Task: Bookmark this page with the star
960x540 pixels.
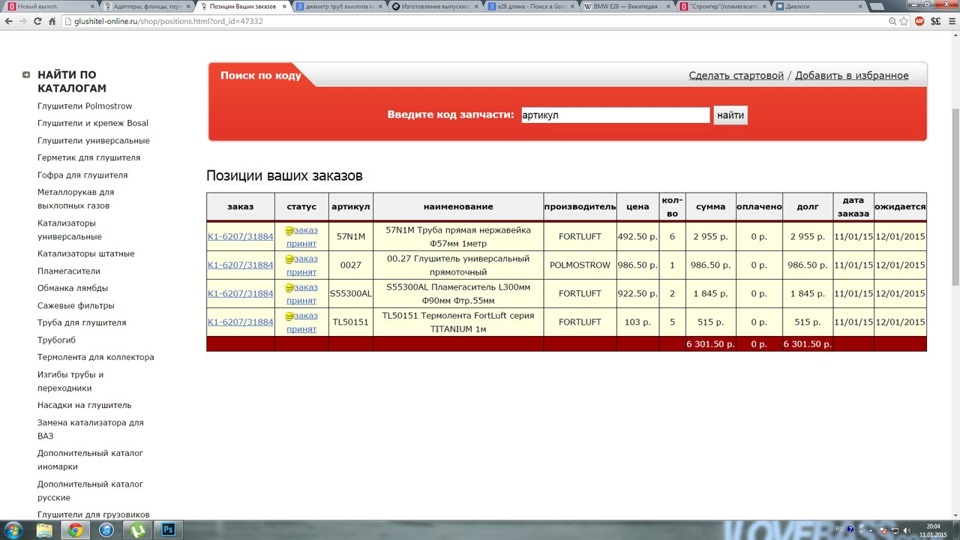Action: [x=904, y=21]
